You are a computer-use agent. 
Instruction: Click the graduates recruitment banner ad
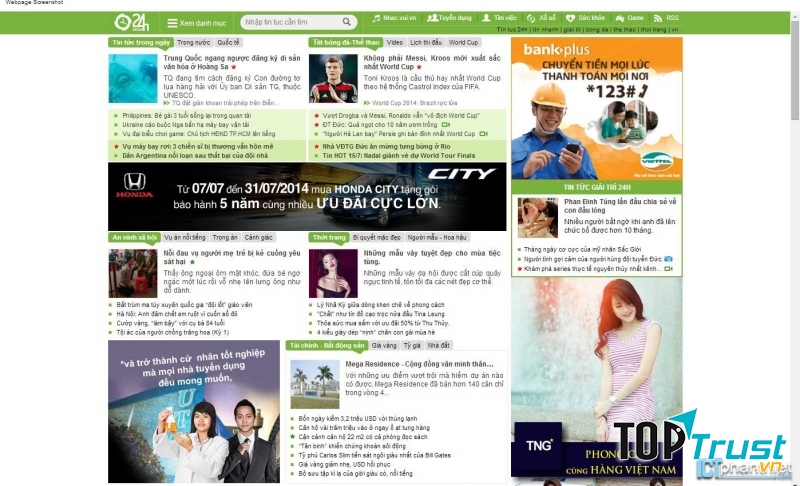click(x=194, y=412)
